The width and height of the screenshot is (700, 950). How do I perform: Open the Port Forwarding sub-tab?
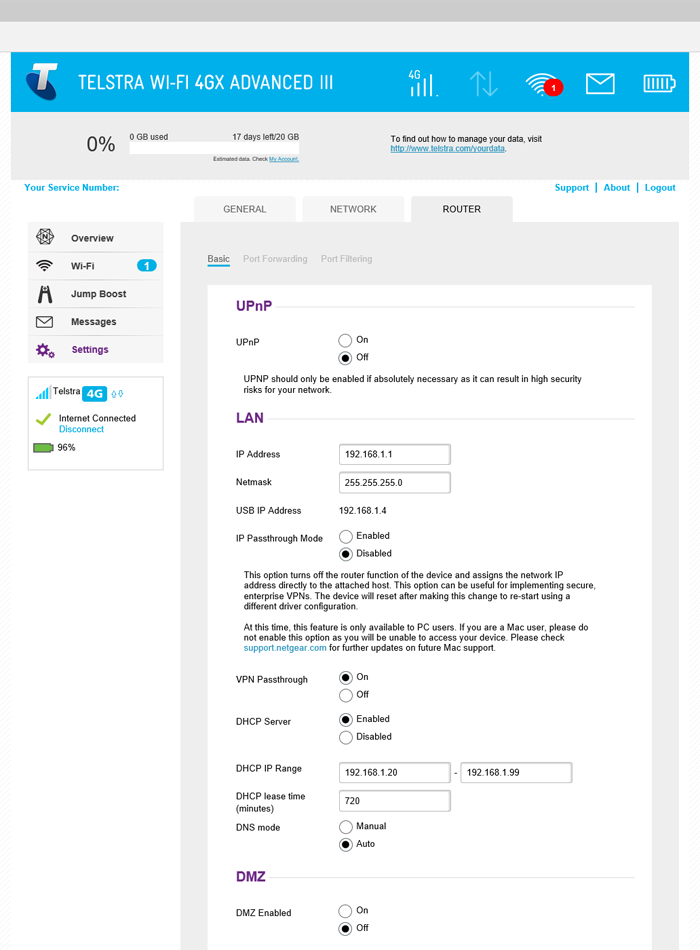275,259
